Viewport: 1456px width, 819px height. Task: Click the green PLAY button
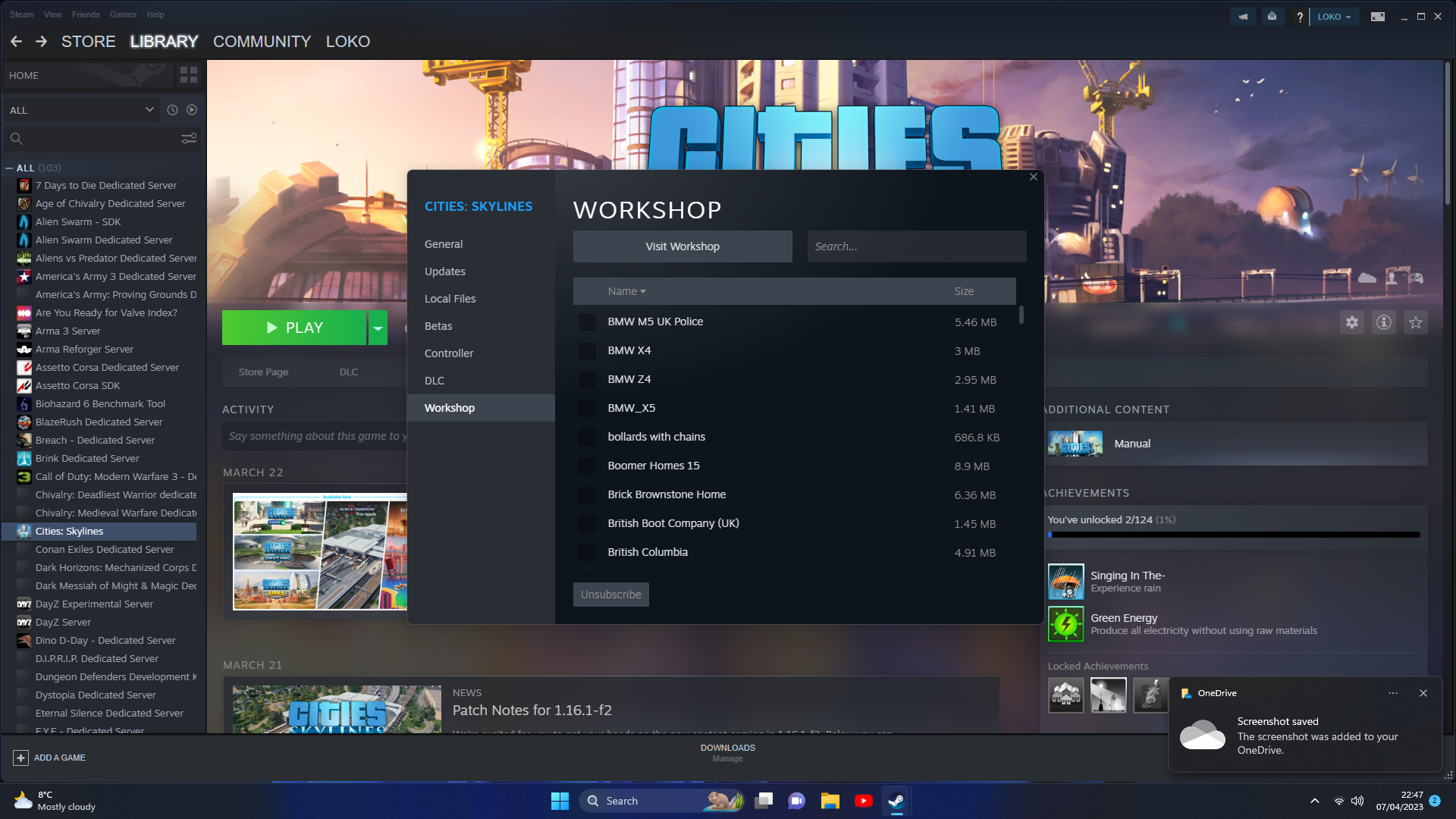coord(294,328)
